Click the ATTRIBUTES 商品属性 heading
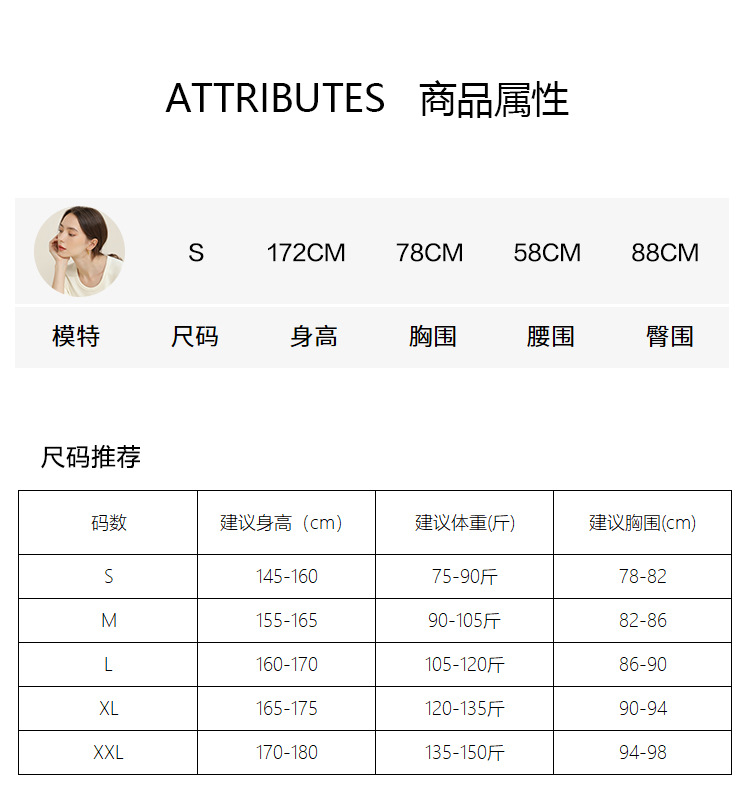 pyautogui.click(x=367, y=100)
